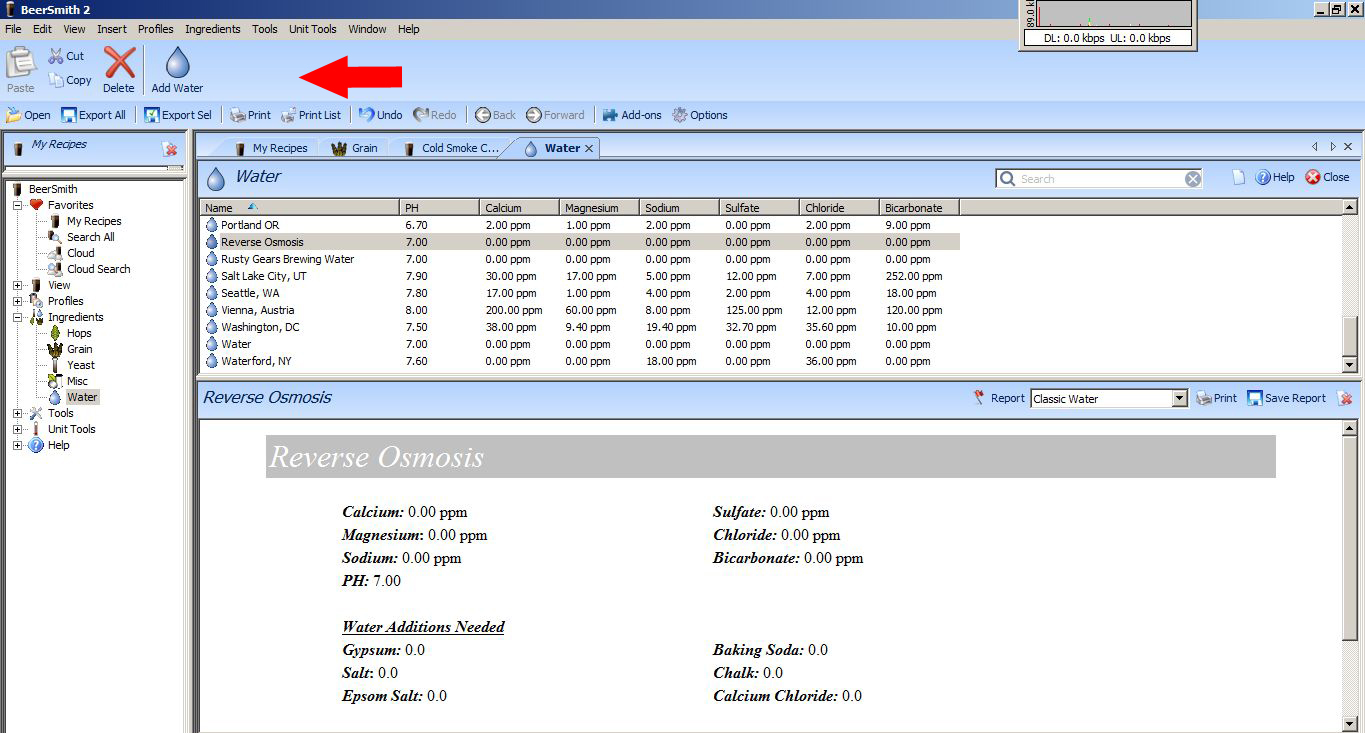Image resolution: width=1365 pixels, height=733 pixels.
Task: Select the Vienna, Austria water profile
Action: click(x=580, y=310)
